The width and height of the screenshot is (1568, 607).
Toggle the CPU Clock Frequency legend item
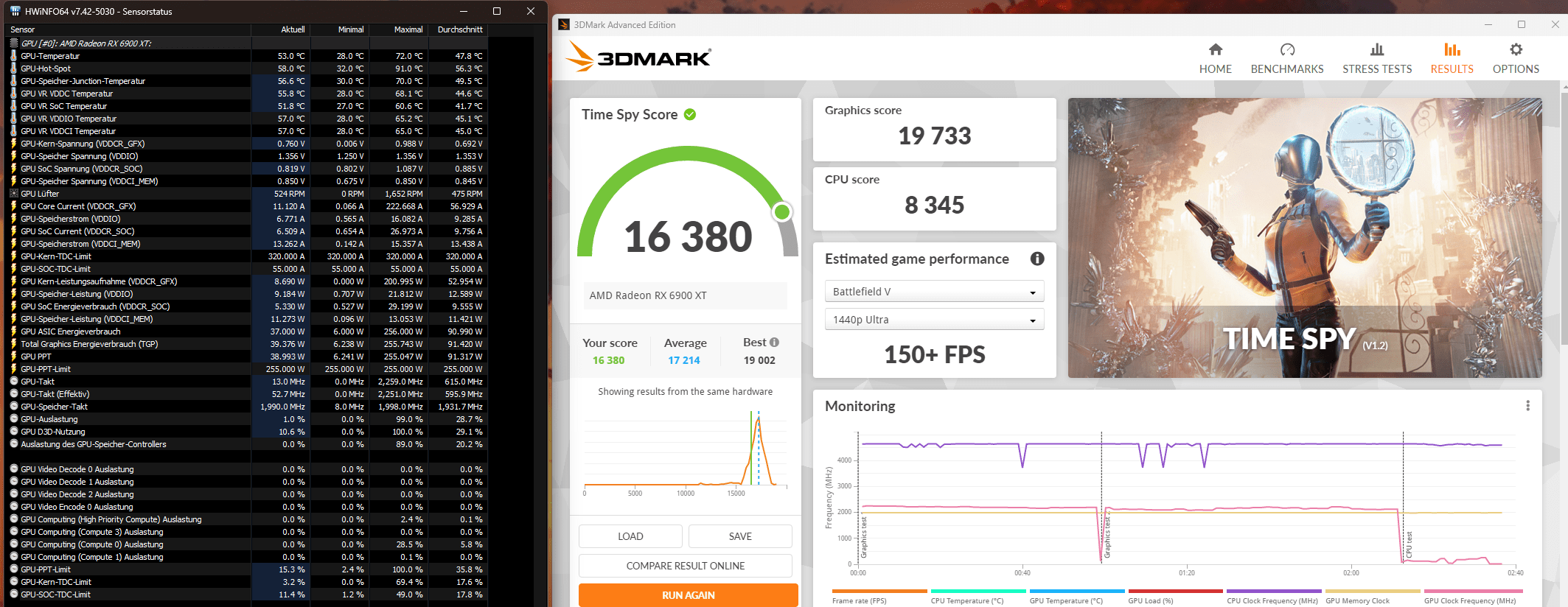point(1274,597)
